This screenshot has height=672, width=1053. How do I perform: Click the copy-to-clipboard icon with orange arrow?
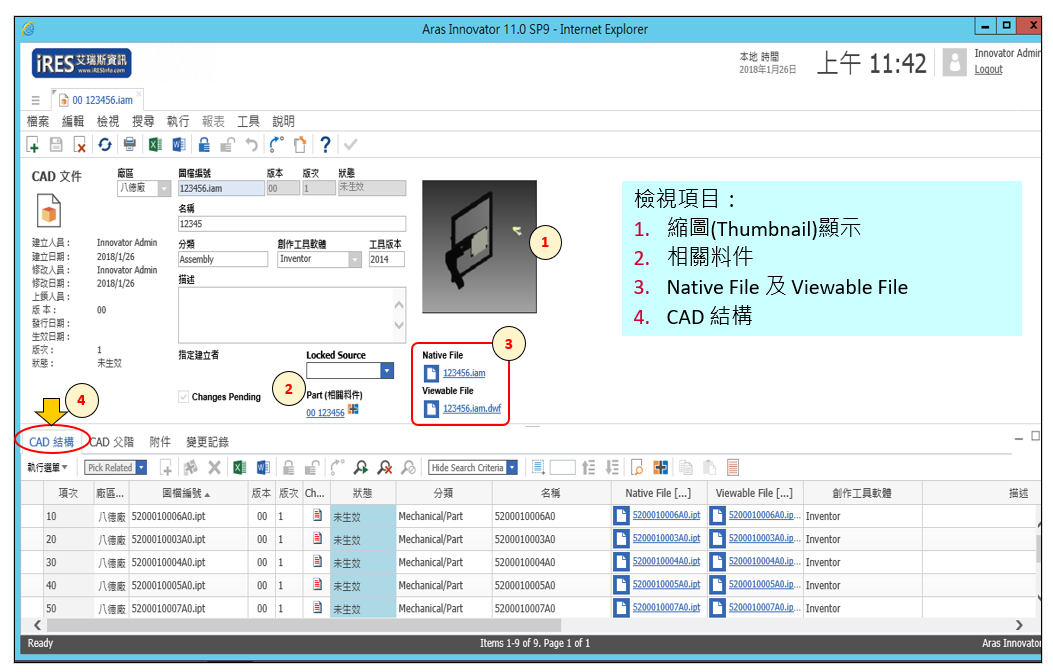tap(300, 144)
